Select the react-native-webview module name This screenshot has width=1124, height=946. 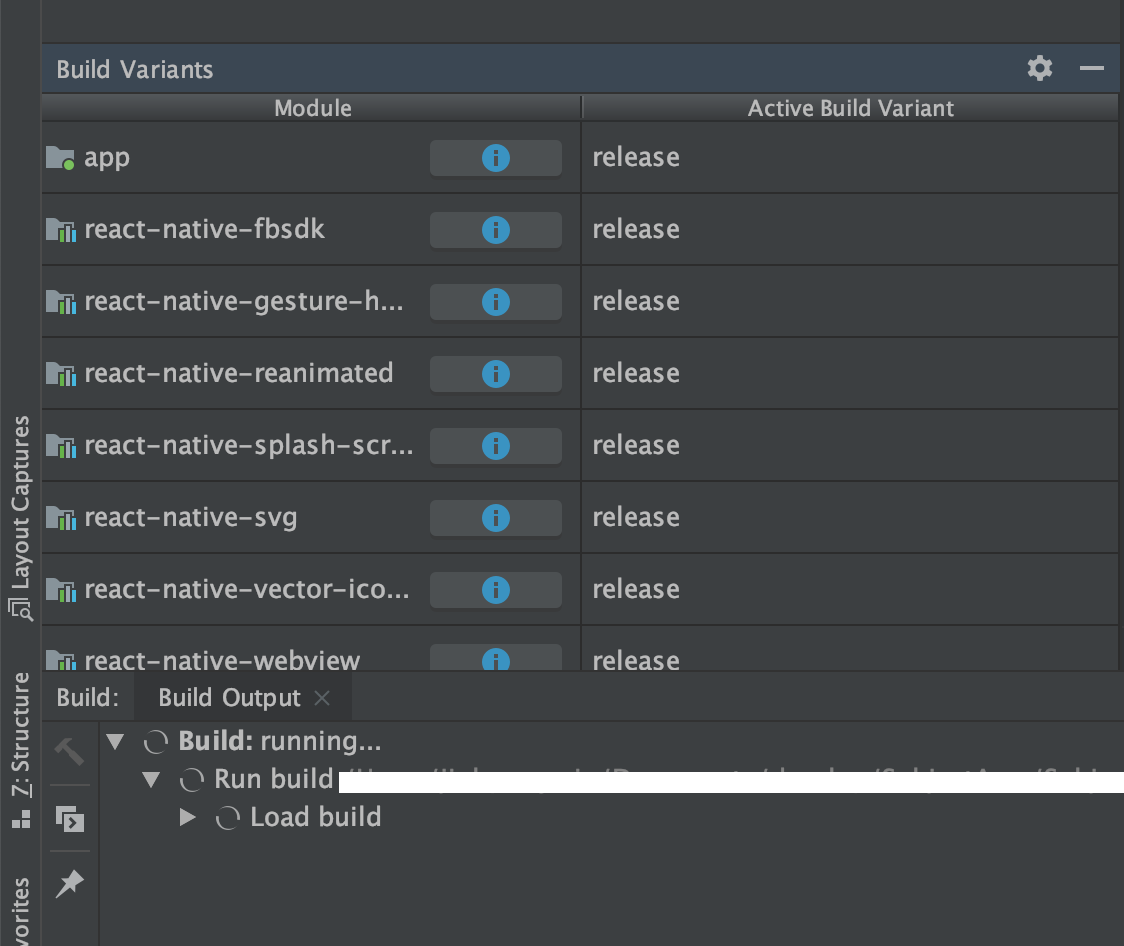[222, 659]
